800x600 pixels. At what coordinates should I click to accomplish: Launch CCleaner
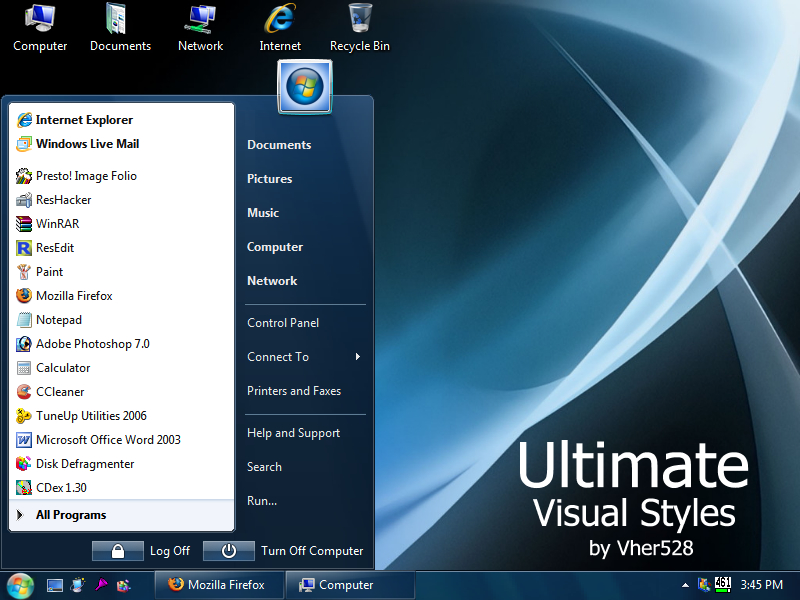point(121,392)
